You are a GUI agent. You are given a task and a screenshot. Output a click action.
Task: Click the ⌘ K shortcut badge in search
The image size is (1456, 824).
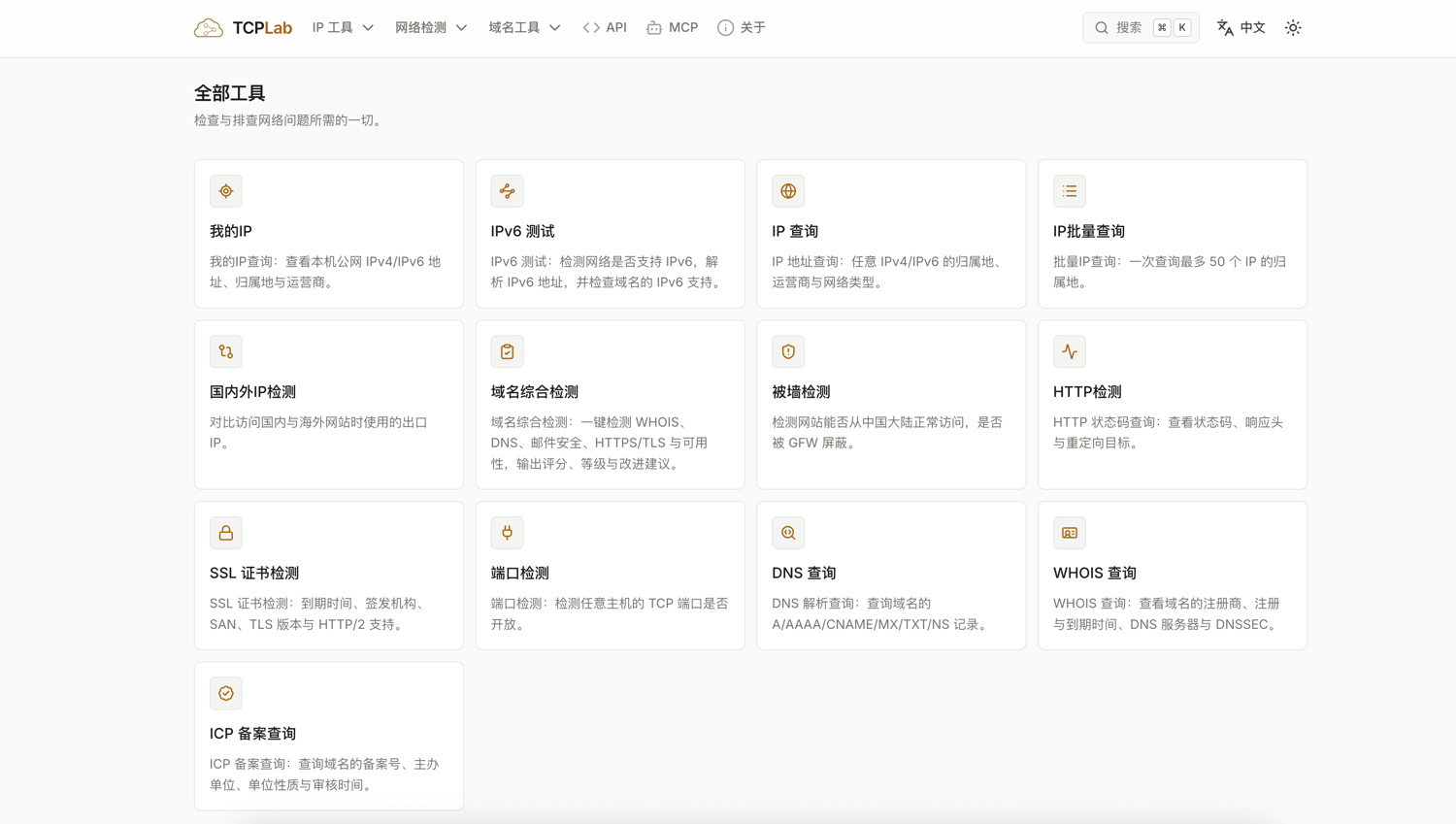[1172, 28]
